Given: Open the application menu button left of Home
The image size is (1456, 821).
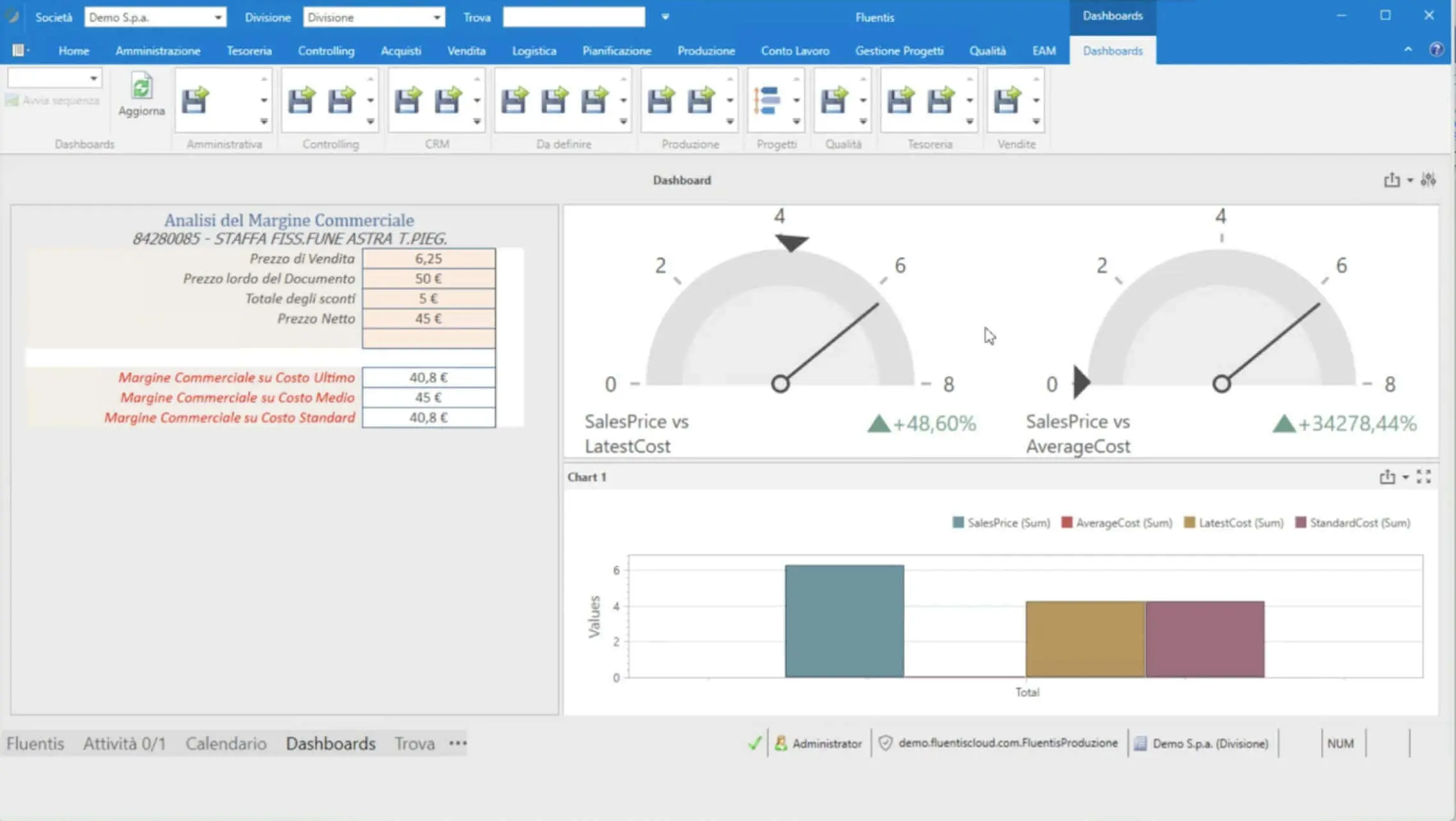Looking at the screenshot, I should pyautogui.click(x=20, y=50).
